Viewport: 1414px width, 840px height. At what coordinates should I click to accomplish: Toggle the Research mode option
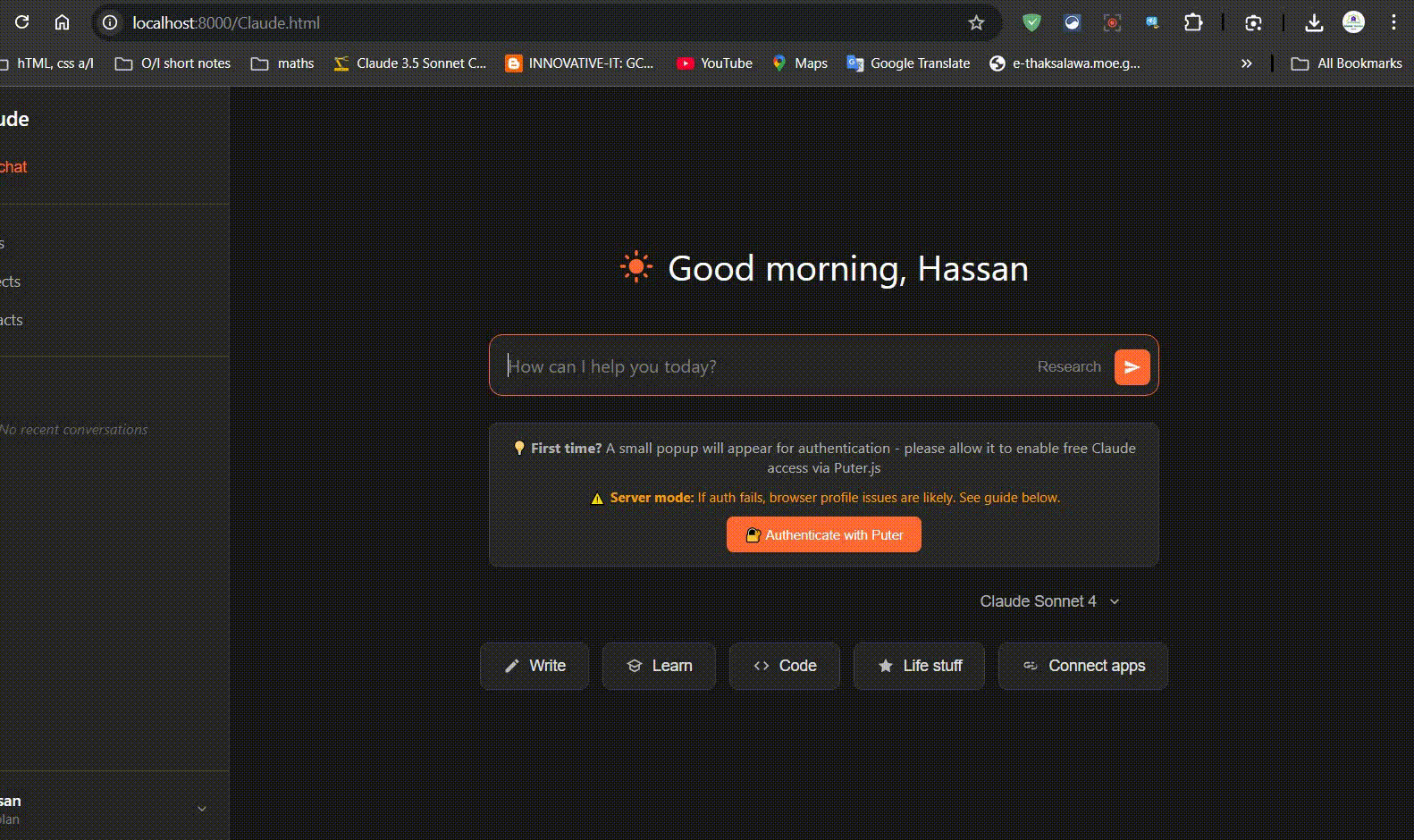pos(1069,366)
